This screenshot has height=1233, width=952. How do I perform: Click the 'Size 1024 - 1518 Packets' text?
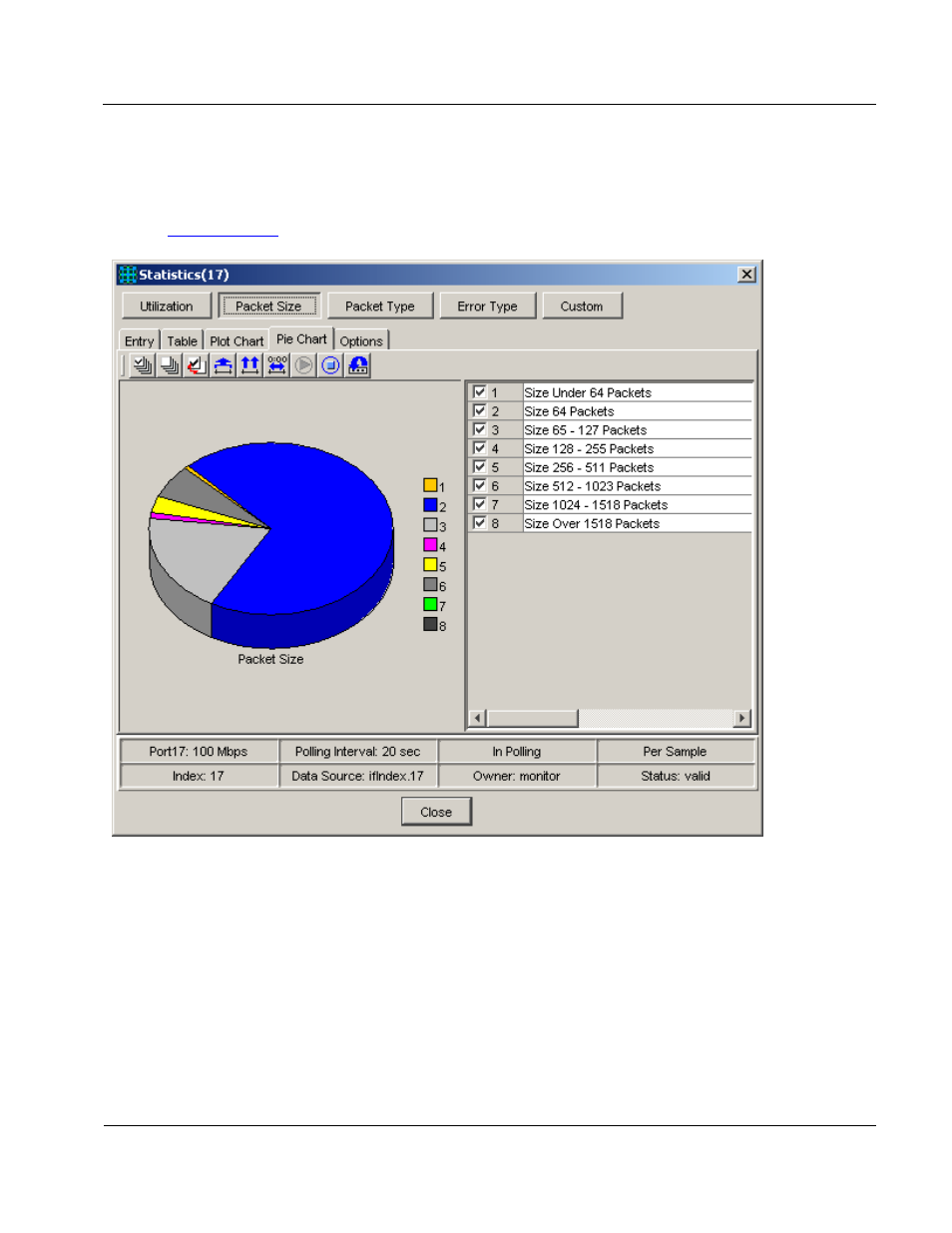point(596,505)
